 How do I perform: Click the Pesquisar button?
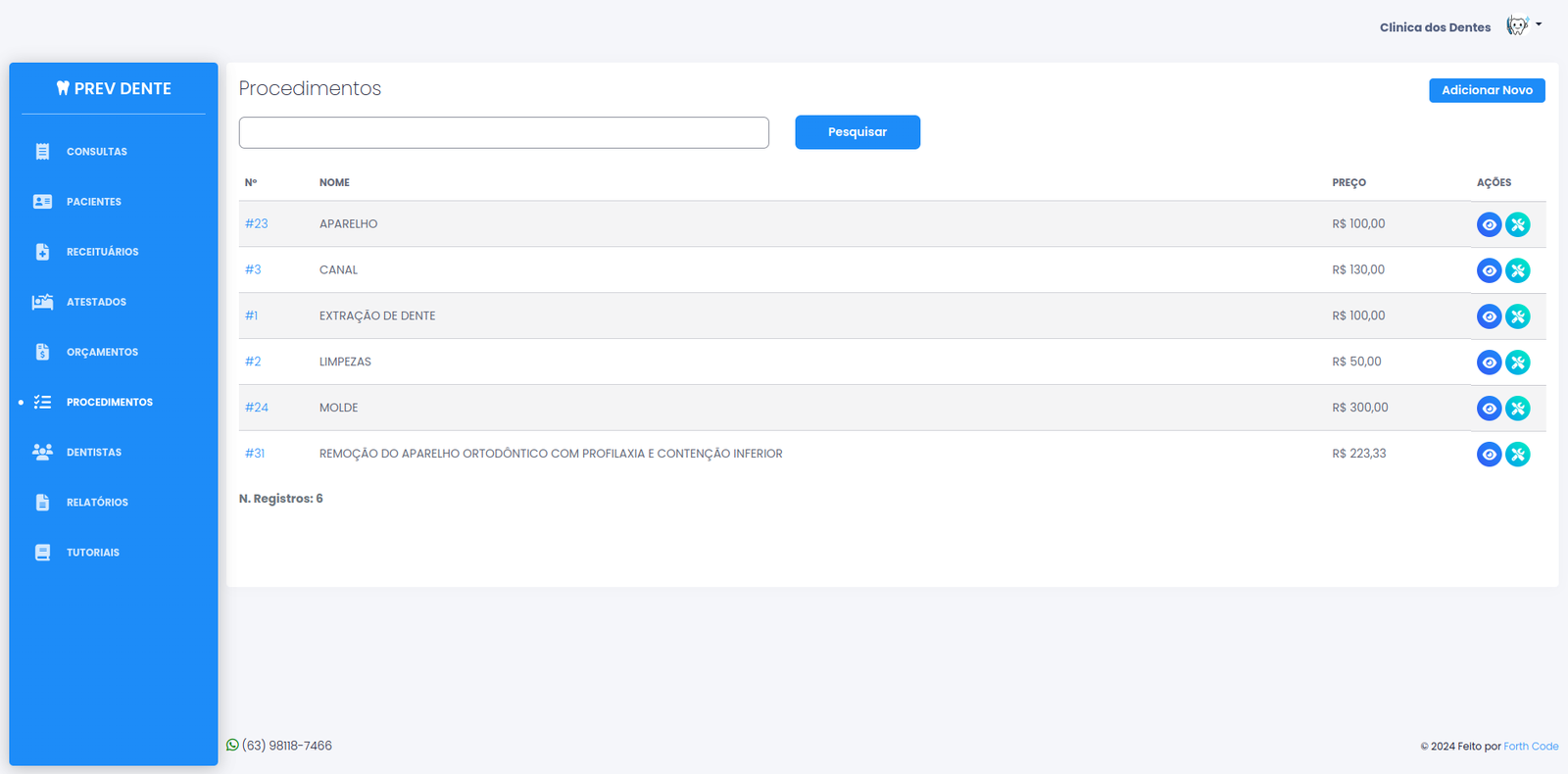[857, 132]
